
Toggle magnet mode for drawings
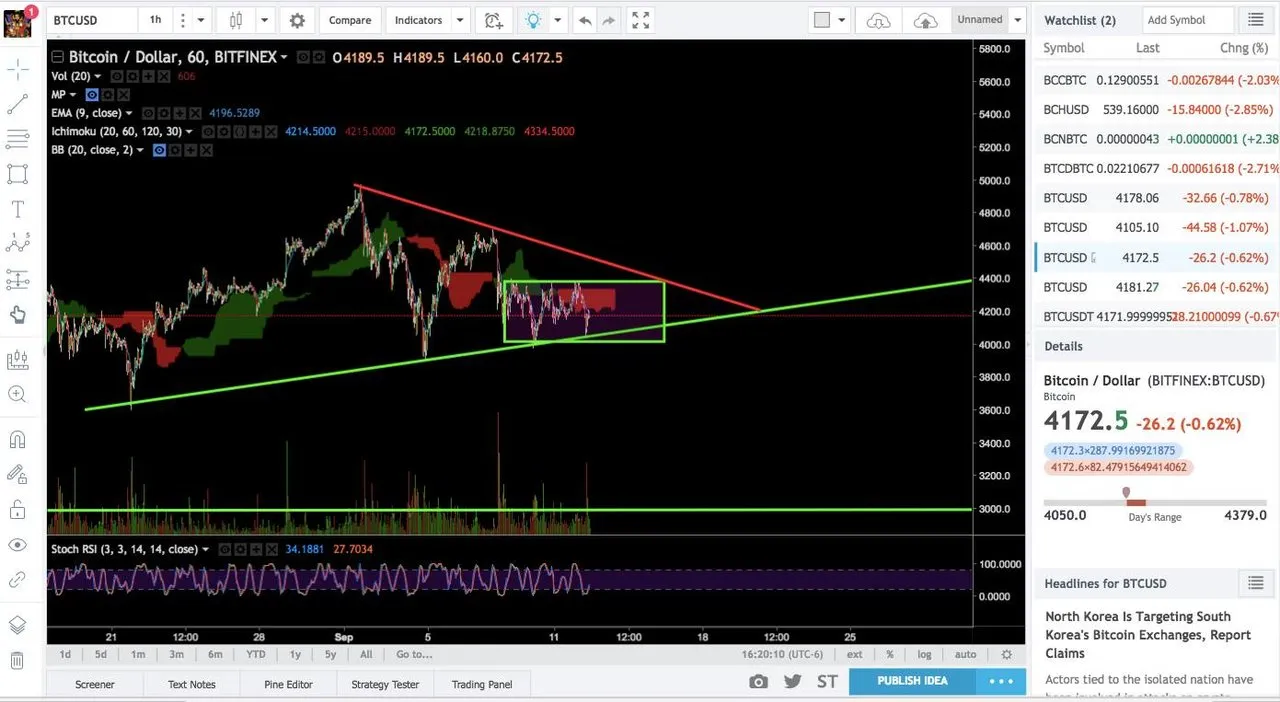tap(17, 439)
